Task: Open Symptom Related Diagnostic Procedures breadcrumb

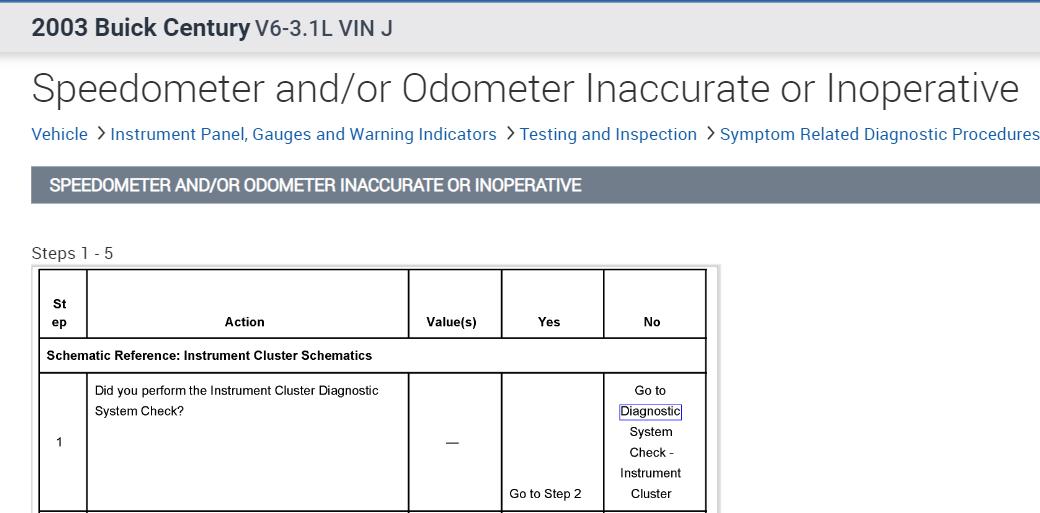Action: click(879, 134)
